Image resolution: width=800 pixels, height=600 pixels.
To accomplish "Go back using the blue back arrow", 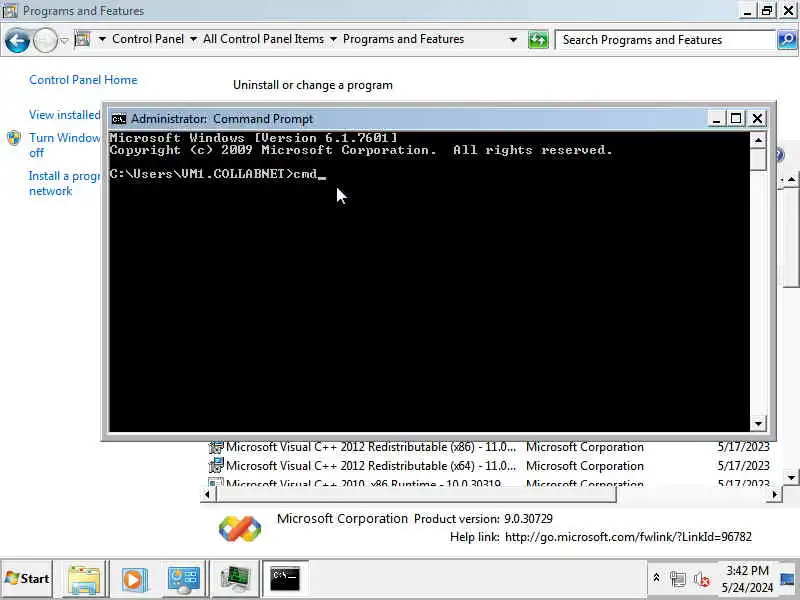I will tap(17, 40).
